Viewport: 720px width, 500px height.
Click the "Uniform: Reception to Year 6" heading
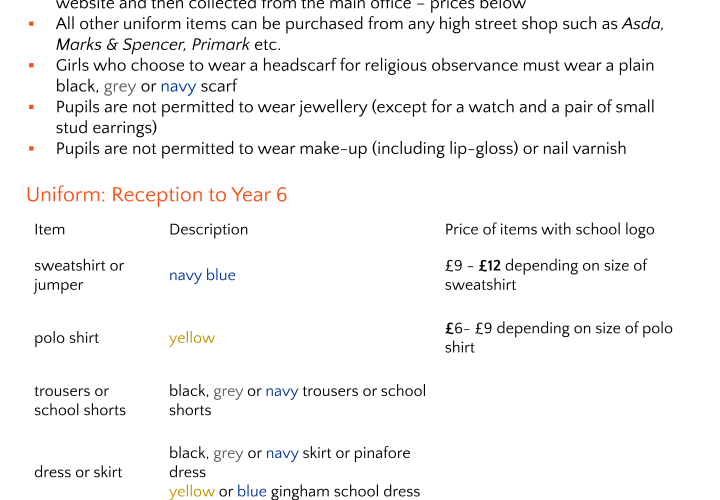click(156, 195)
